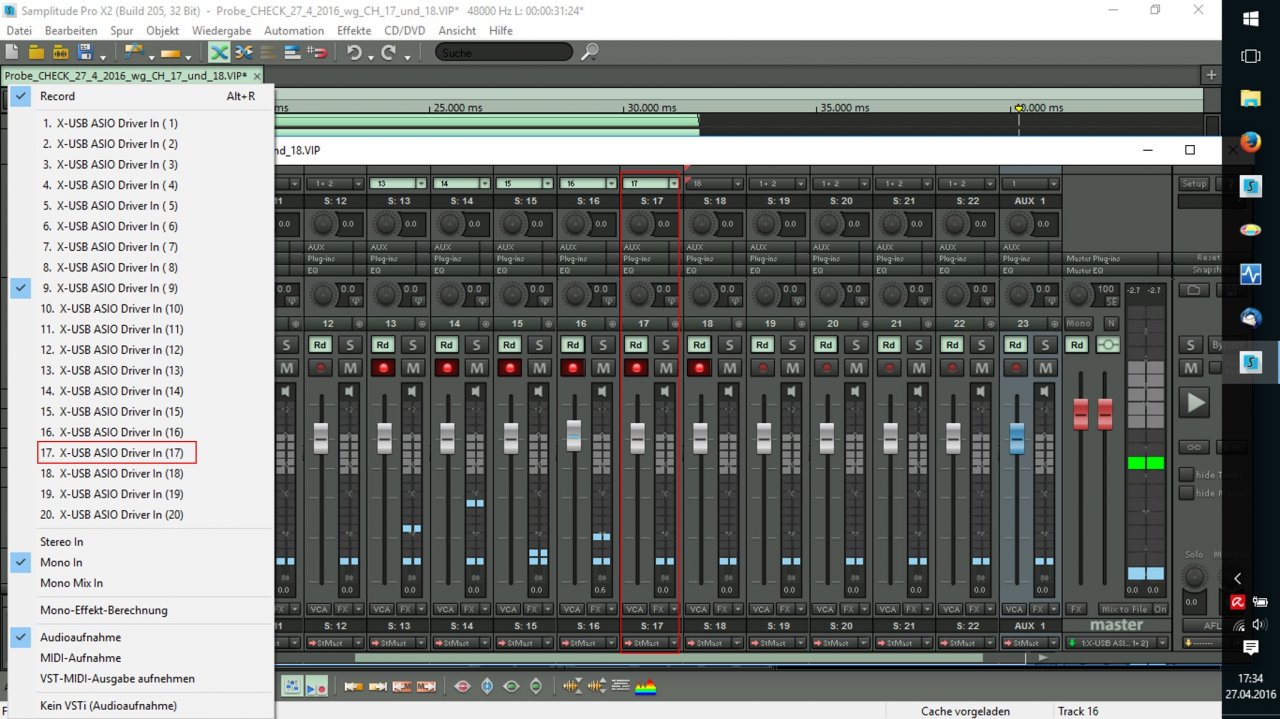Mute channel 15 with M button
The height and width of the screenshot is (719, 1280).
pos(540,368)
